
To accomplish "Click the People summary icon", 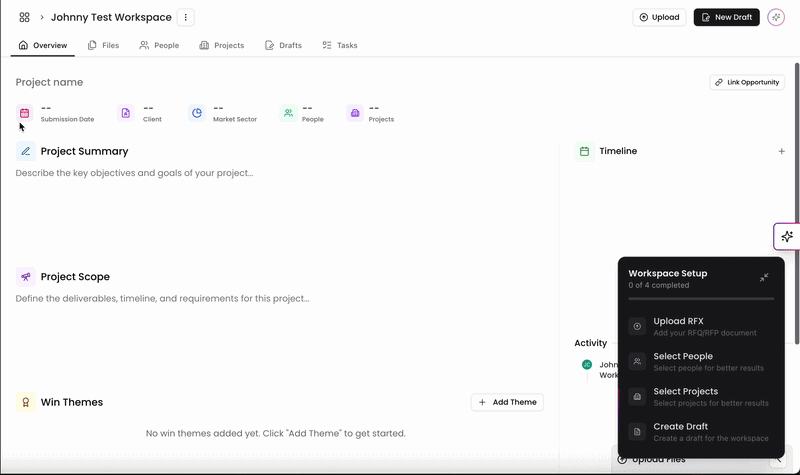I will (x=288, y=113).
